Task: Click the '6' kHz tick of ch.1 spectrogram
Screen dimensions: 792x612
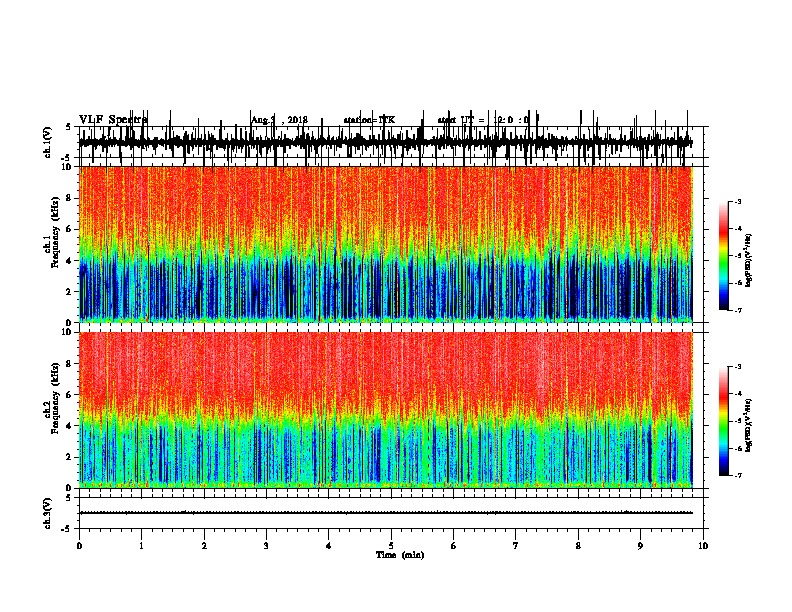Action: [69, 229]
